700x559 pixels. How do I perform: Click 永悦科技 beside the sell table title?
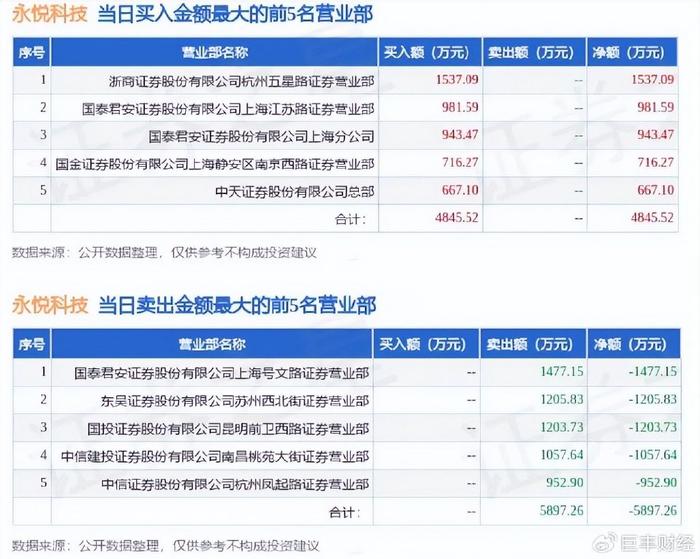50,305
